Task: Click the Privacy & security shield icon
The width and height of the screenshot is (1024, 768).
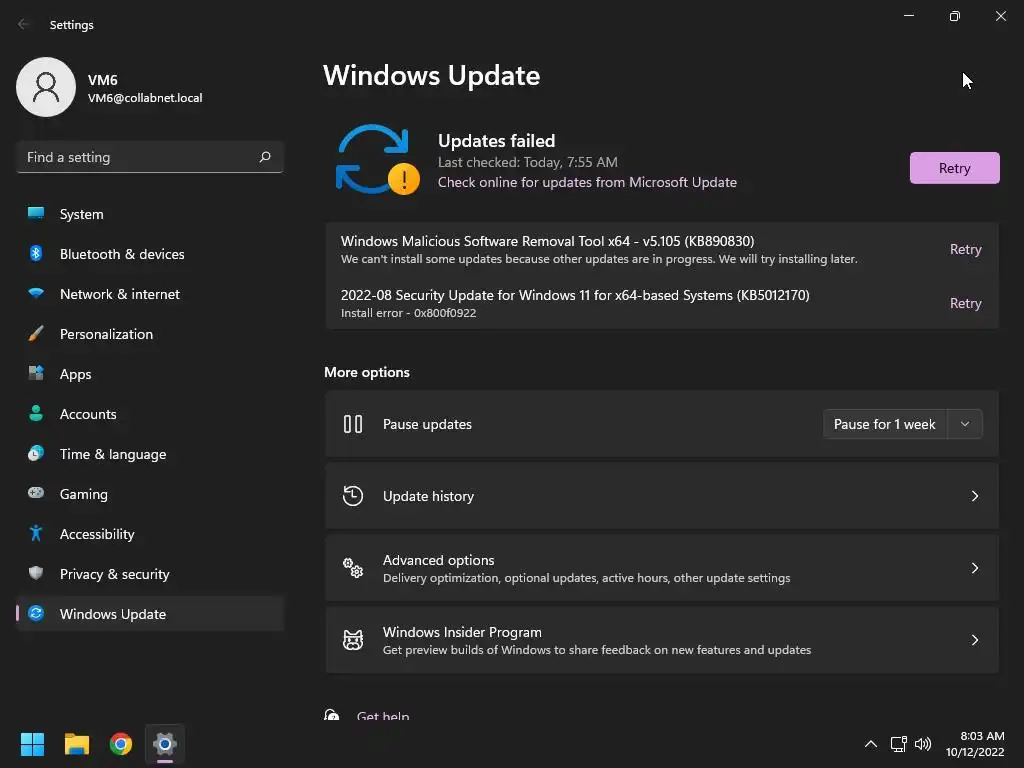Action: 36,573
